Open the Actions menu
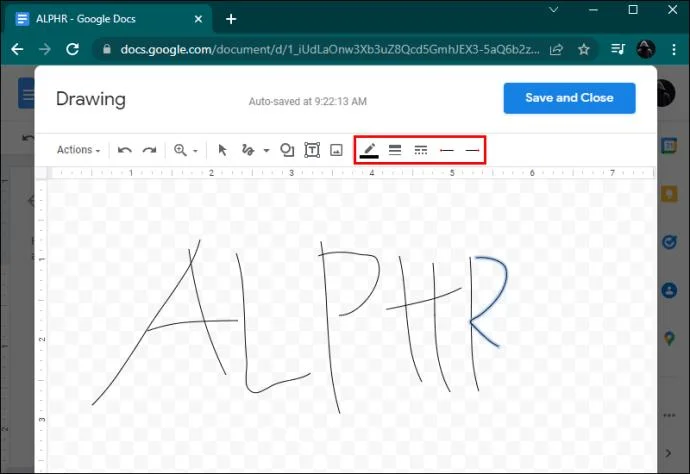 [x=78, y=150]
